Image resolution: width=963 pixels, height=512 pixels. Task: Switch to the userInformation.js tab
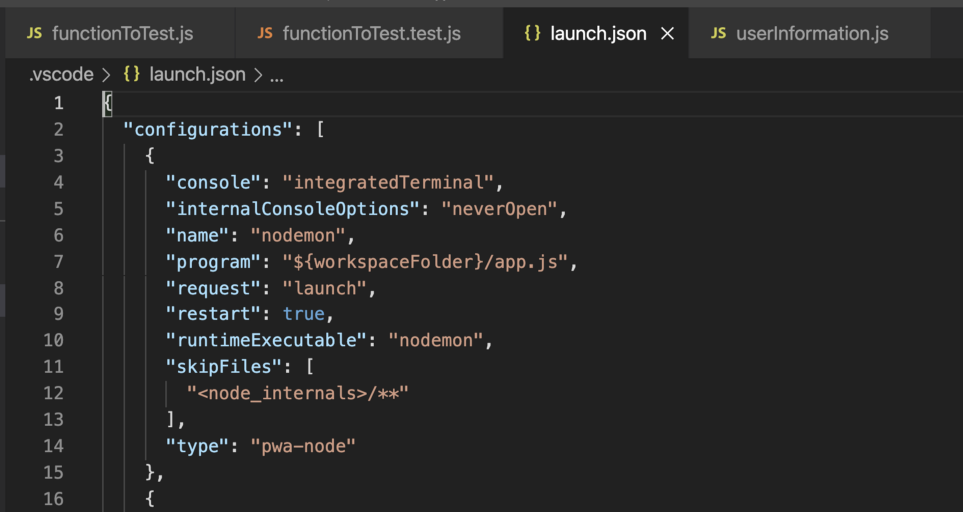pyautogui.click(x=811, y=34)
